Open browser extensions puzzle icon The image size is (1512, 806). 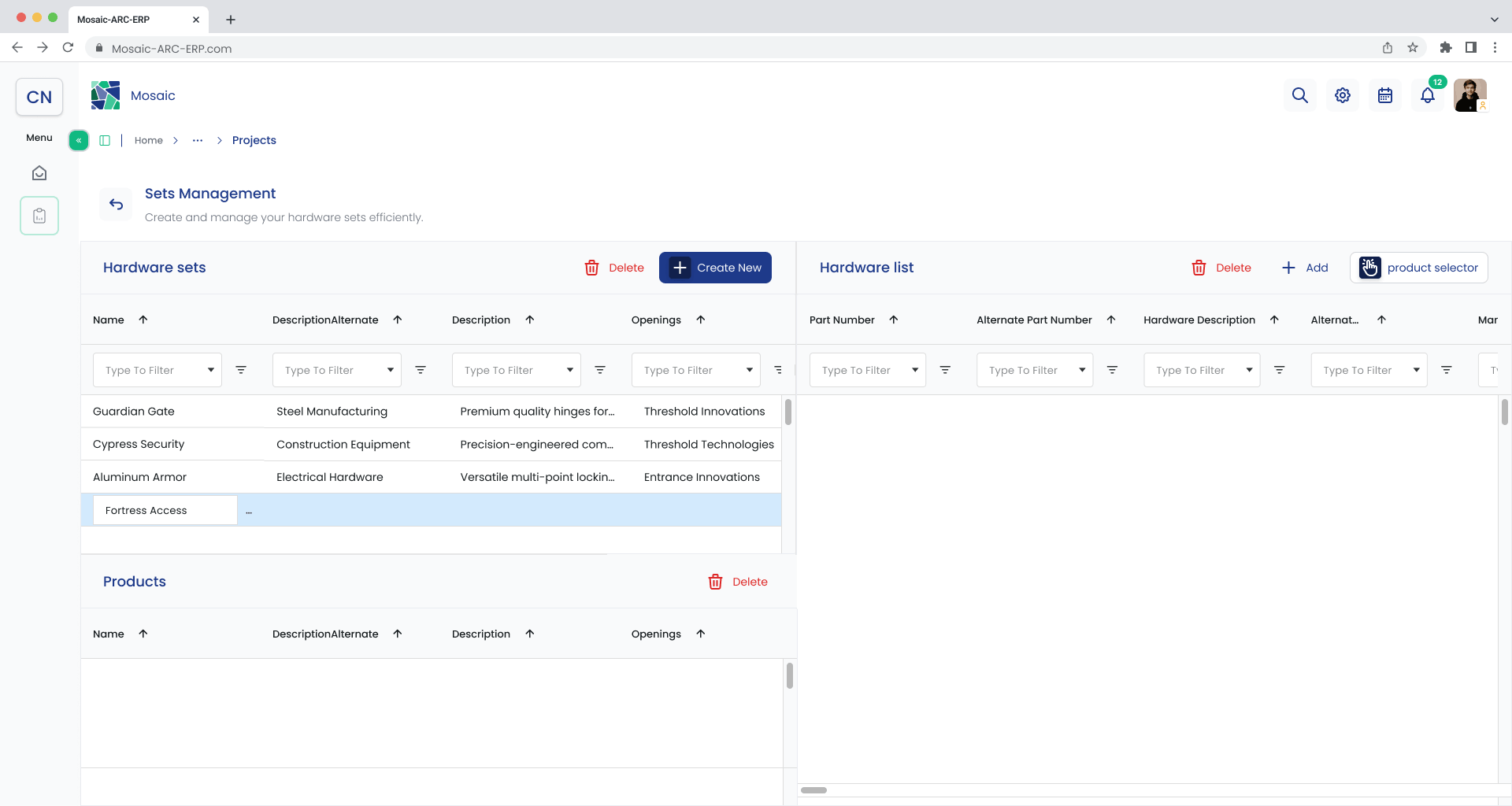pyautogui.click(x=1446, y=48)
